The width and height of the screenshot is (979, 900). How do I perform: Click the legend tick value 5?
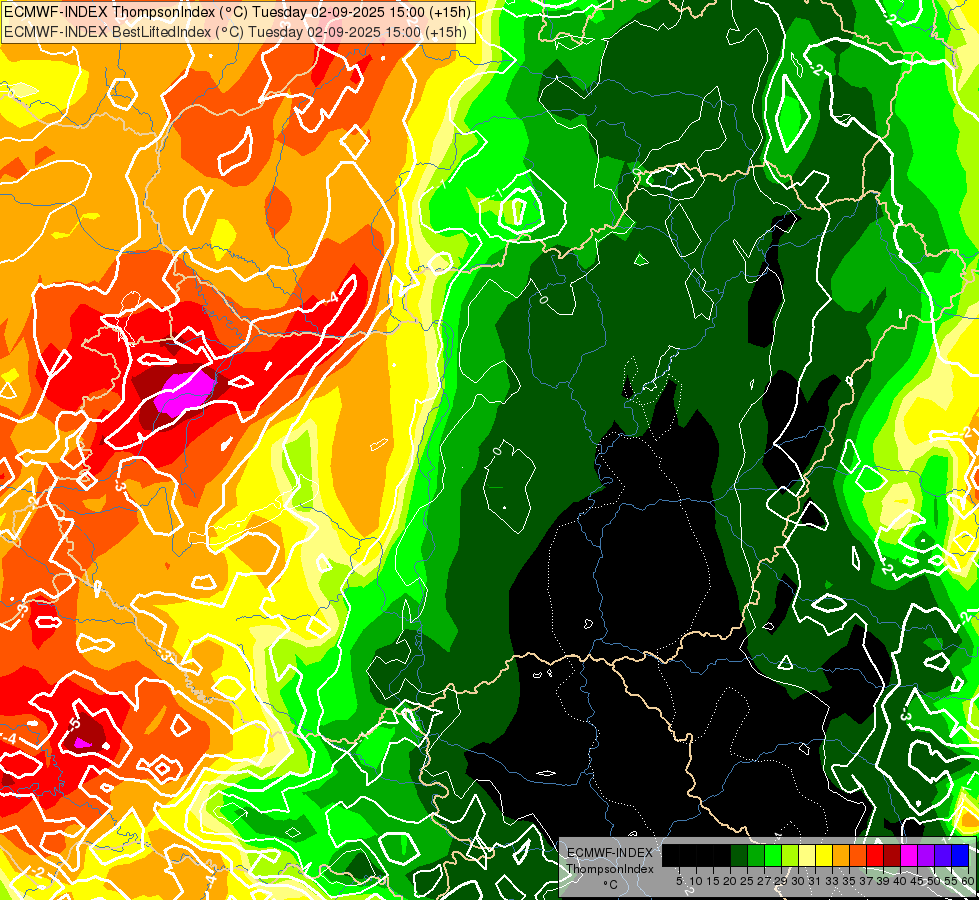679,881
